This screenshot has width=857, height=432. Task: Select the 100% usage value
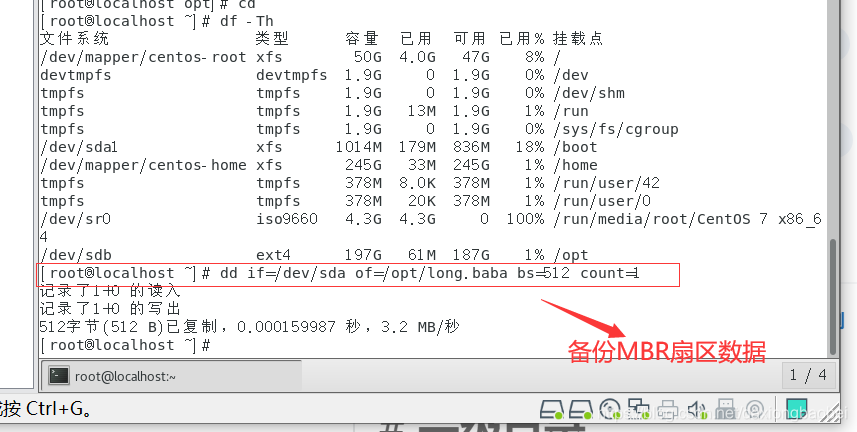[525, 219]
